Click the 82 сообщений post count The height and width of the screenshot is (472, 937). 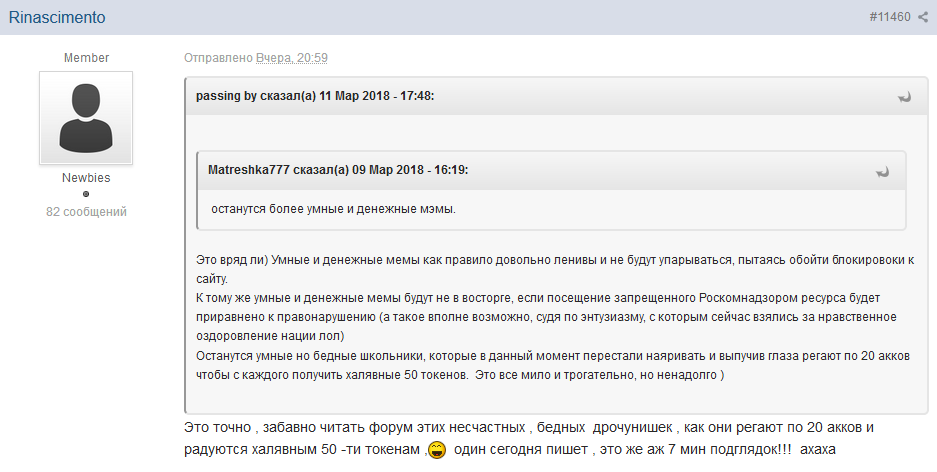pos(86,212)
